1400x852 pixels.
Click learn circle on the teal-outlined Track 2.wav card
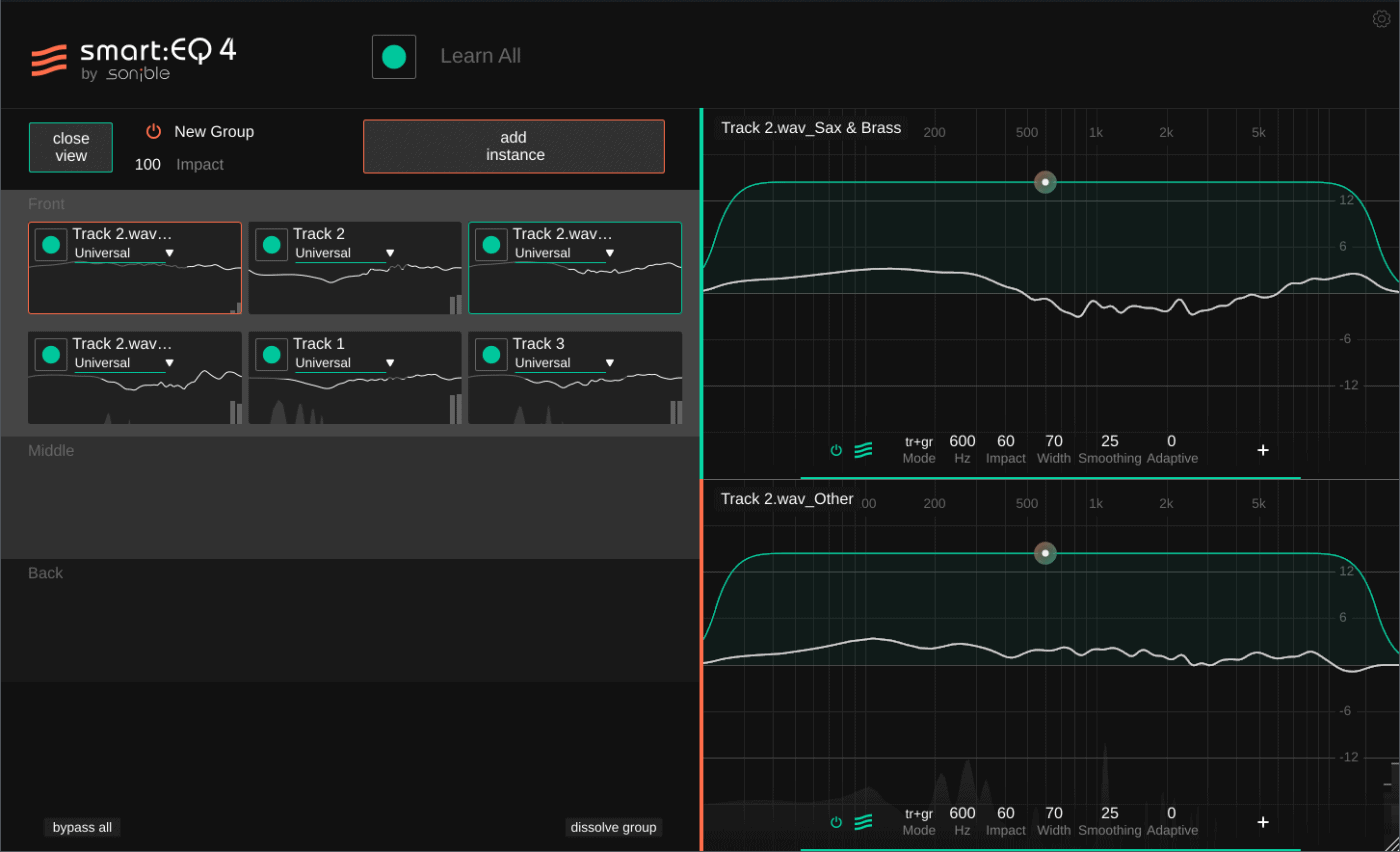coord(491,245)
